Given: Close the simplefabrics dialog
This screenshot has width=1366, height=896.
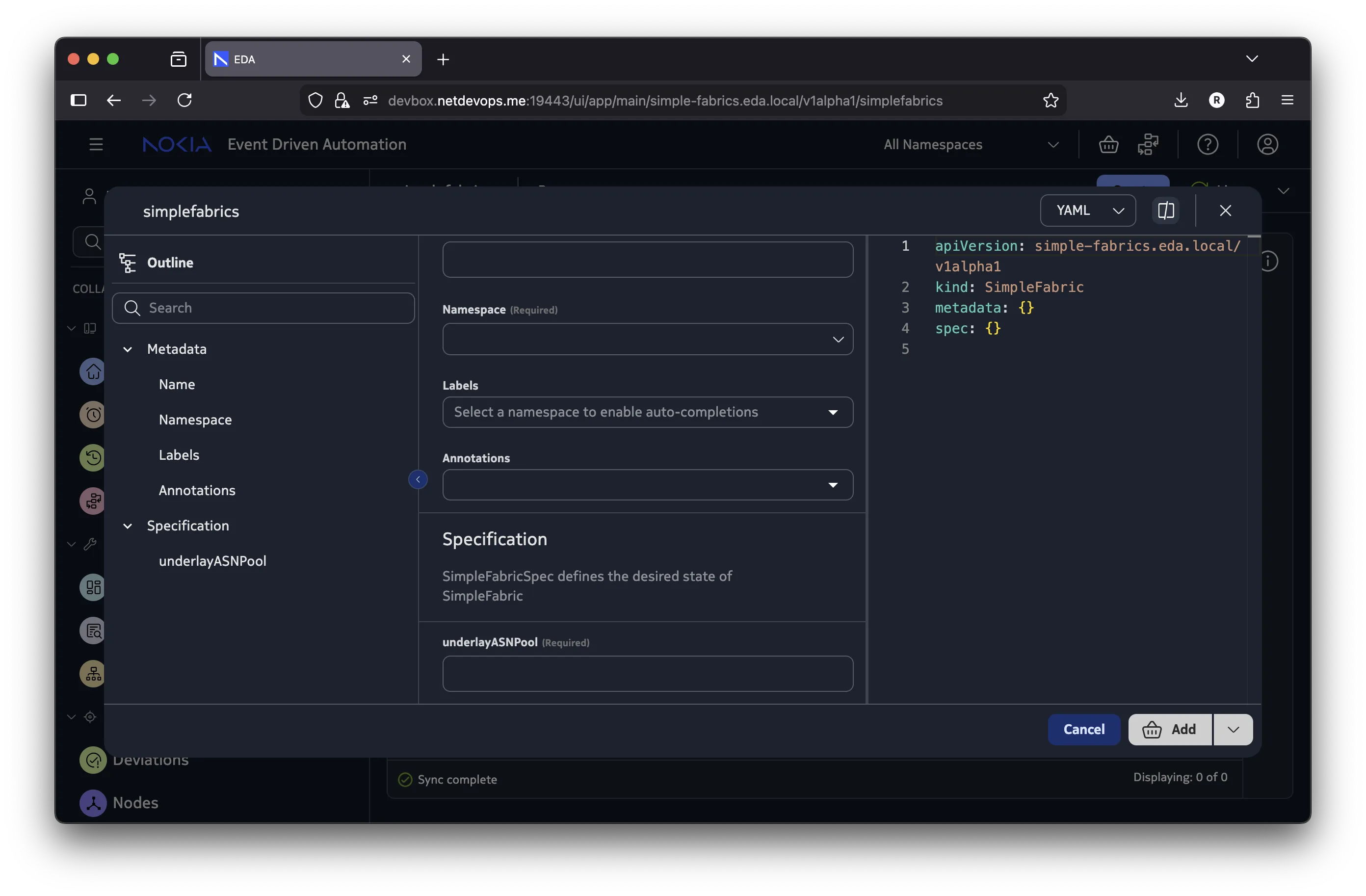Looking at the screenshot, I should click(x=1225, y=211).
